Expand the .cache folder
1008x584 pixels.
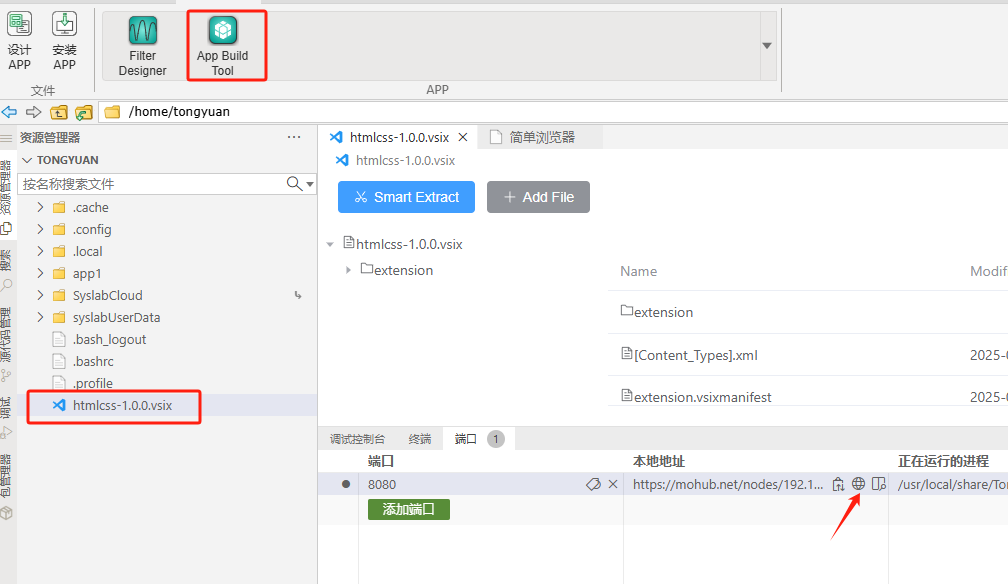click(40, 207)
